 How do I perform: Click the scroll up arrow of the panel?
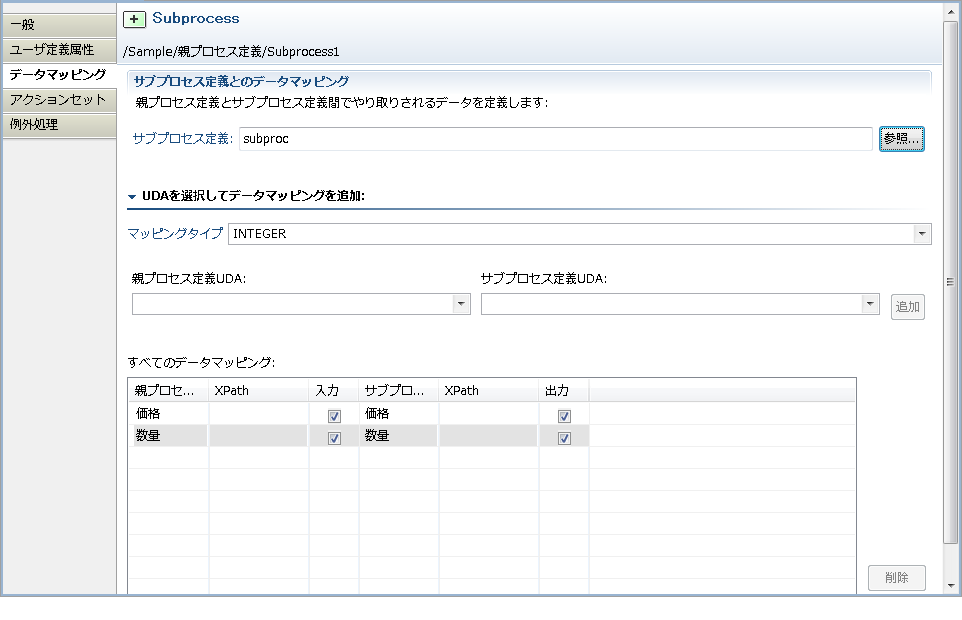pos(951,12)
